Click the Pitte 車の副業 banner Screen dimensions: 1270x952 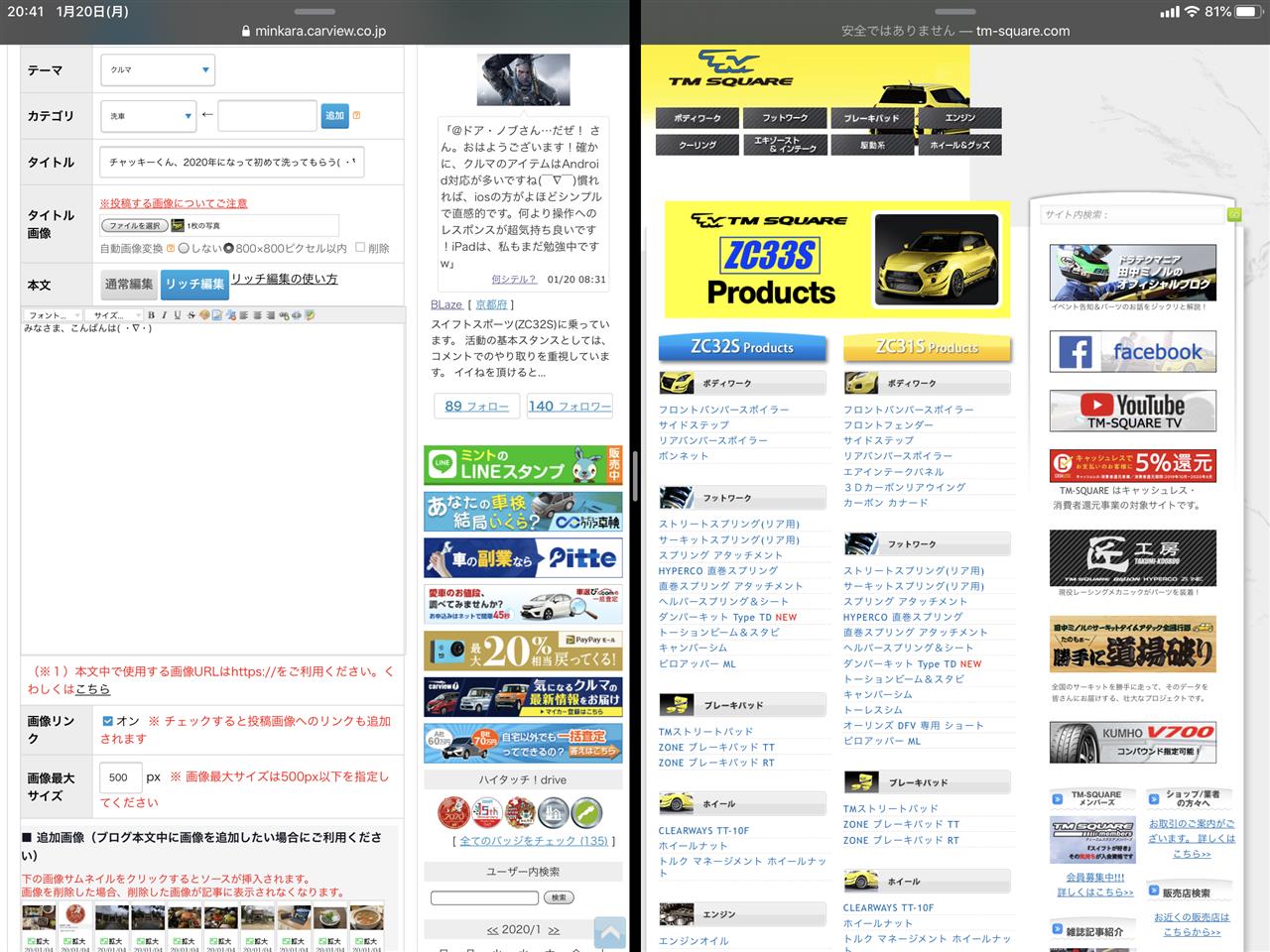[x=523, y=557]
